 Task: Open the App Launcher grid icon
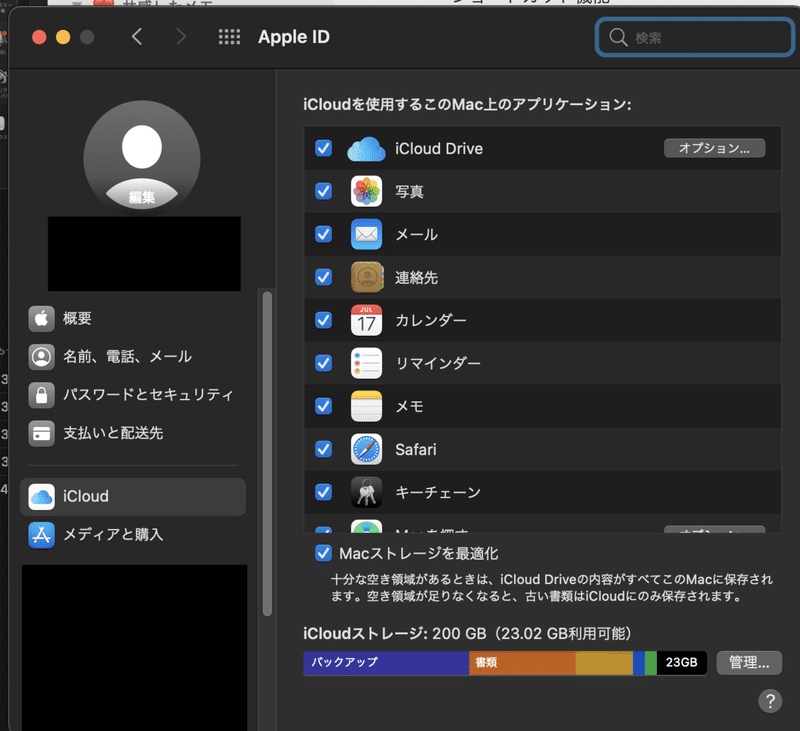coord(229,36)
